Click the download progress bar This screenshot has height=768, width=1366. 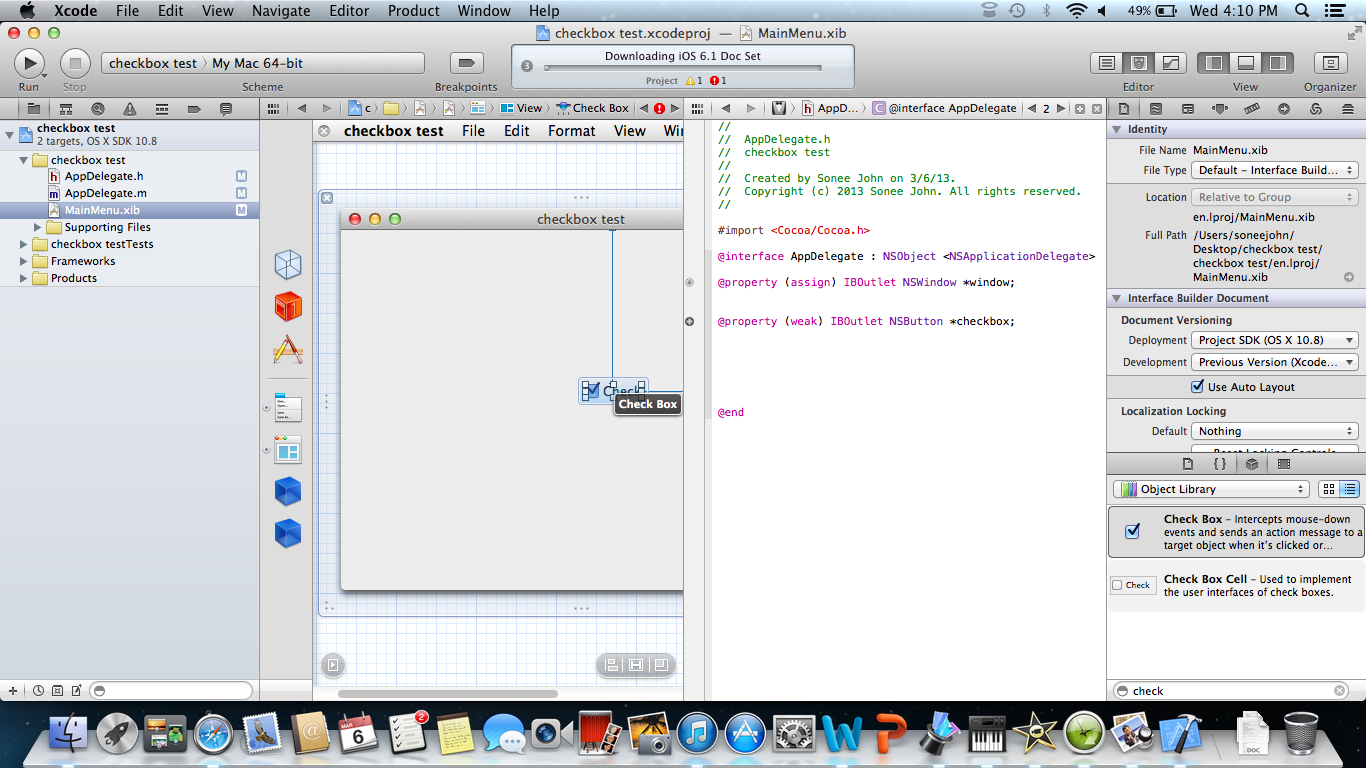pos(683,68)
